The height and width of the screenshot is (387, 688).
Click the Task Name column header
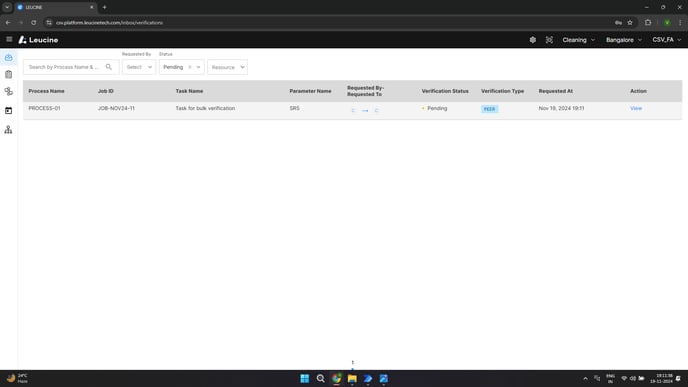189,91
